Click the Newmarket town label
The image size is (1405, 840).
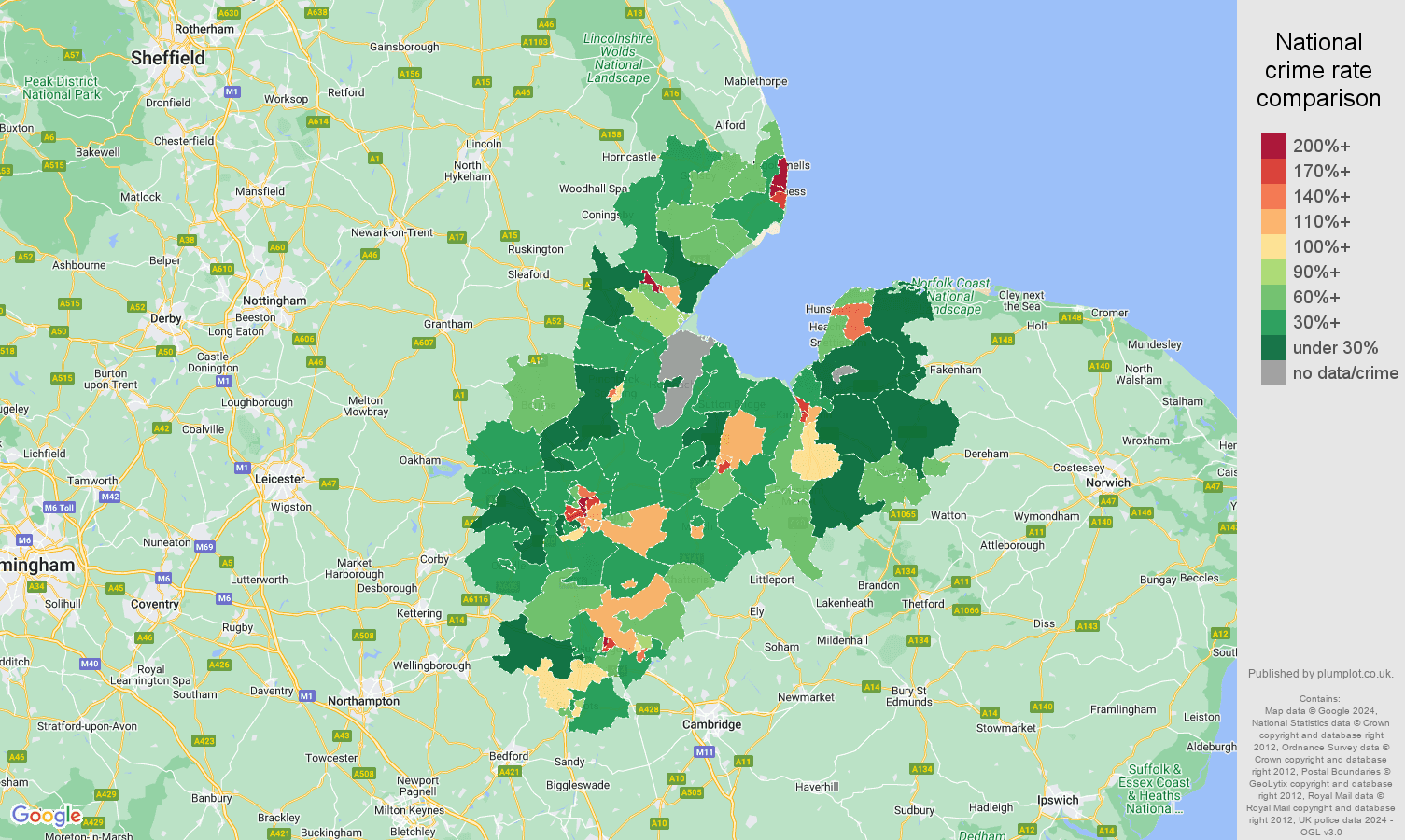807,697
